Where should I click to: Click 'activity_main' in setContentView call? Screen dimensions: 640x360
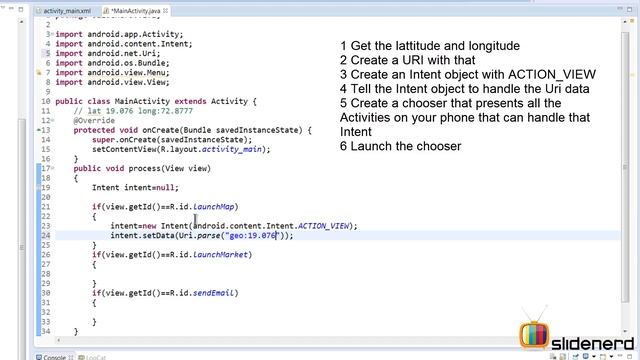(x=231, y=149)
